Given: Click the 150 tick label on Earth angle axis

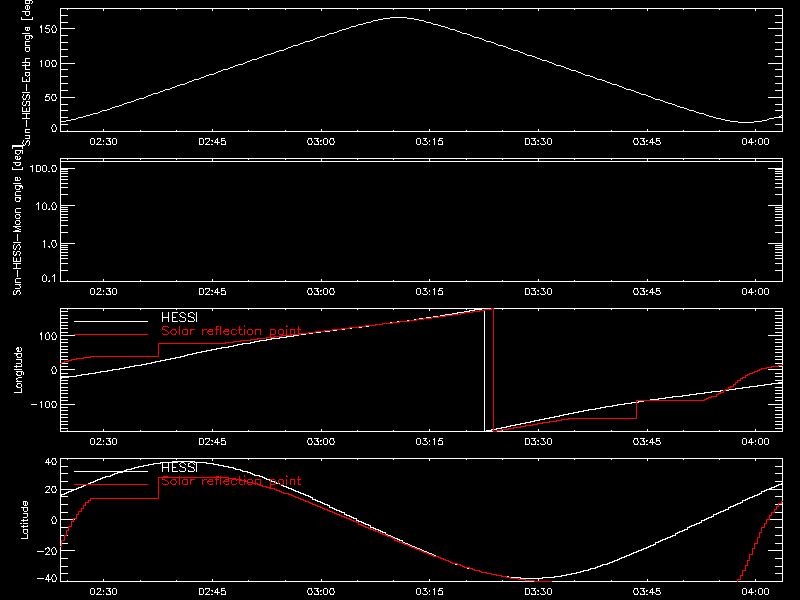Looking at the screenshot, I should point(47,29).
